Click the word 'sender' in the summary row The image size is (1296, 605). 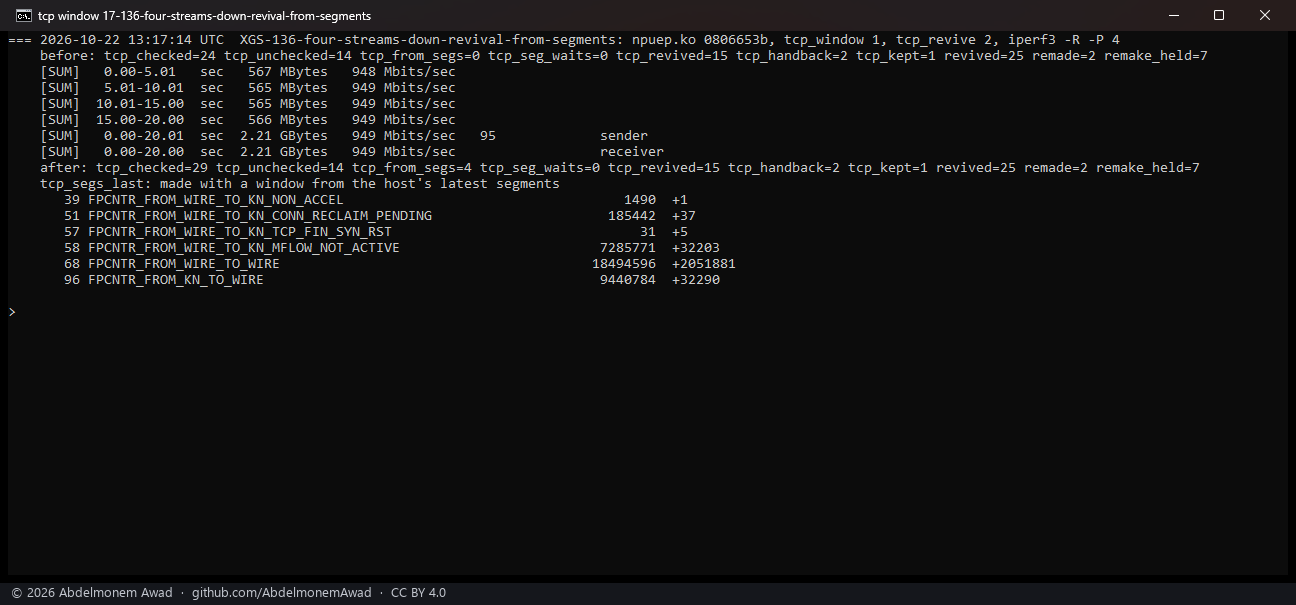(x=624, y=136)
